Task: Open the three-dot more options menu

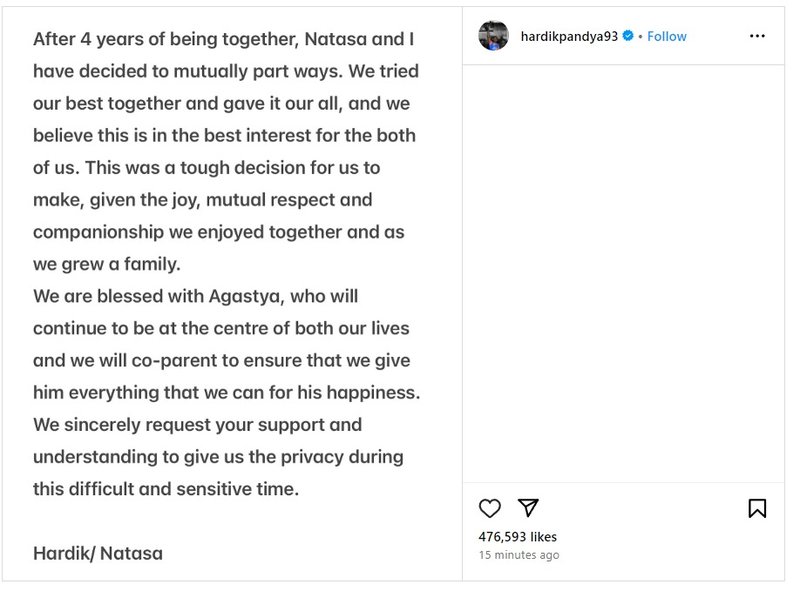Action: point(757,36)
